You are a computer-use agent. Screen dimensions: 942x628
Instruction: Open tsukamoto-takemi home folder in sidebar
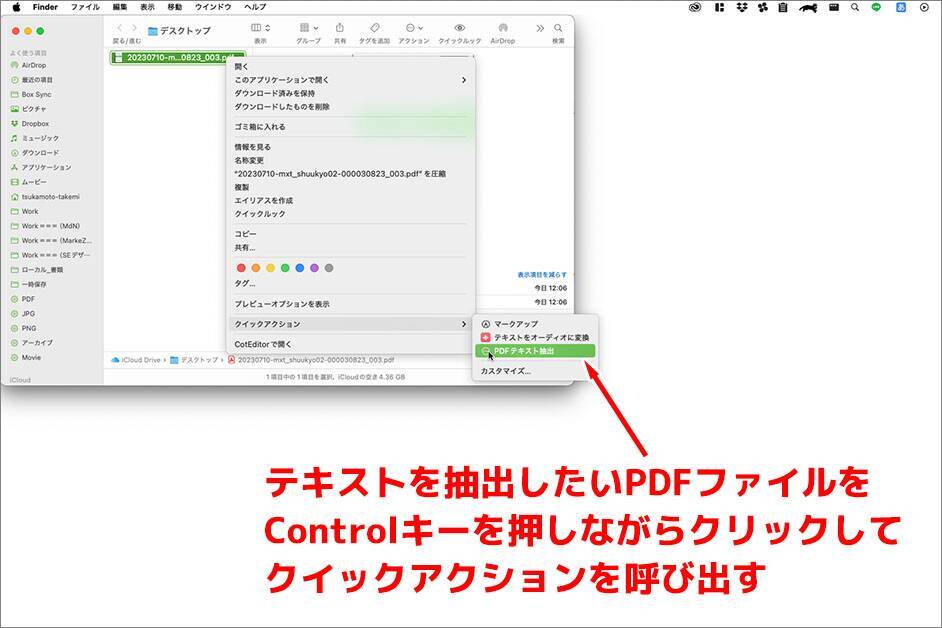[x=50, y=197]
